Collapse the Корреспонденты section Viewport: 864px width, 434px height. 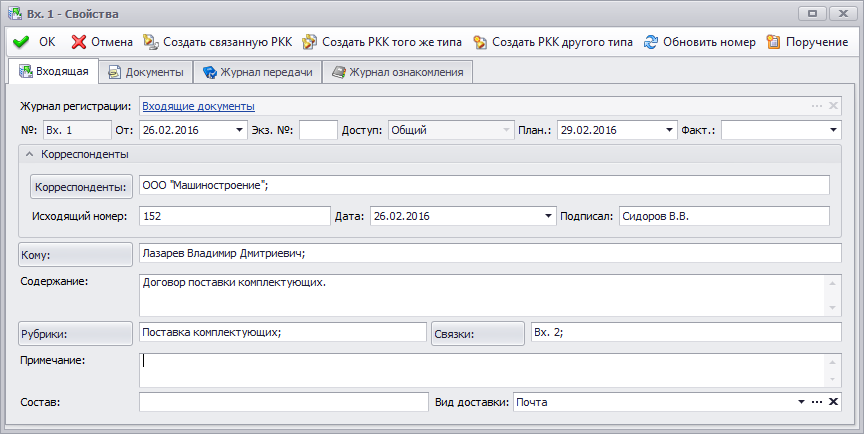[30, 154]
